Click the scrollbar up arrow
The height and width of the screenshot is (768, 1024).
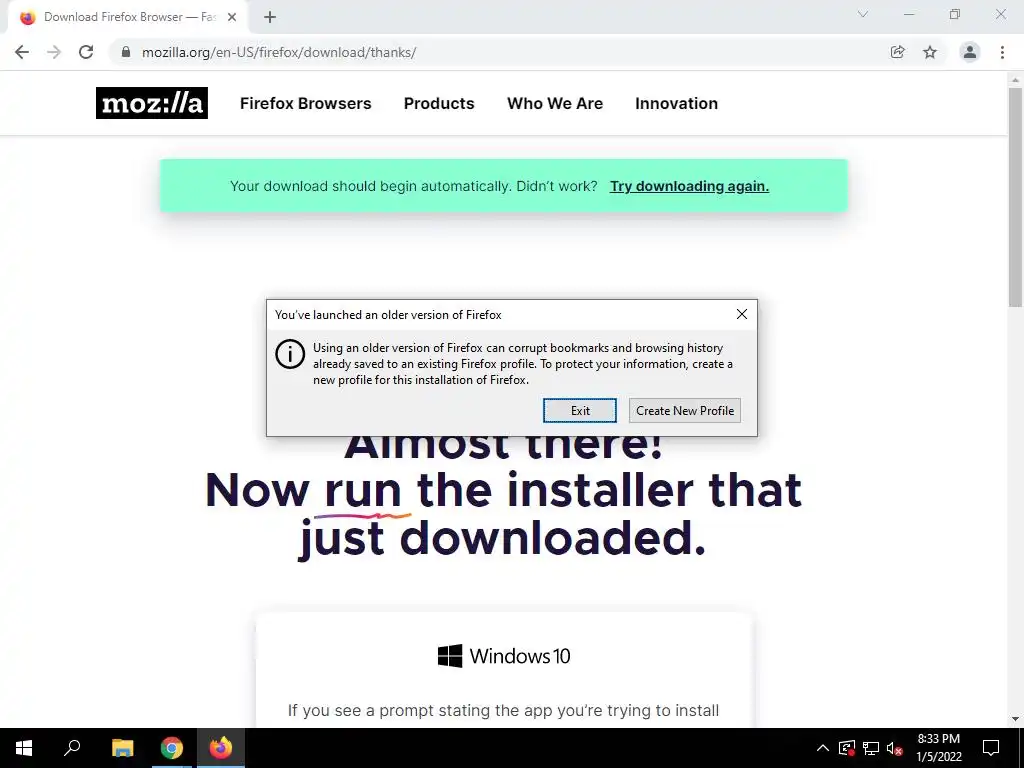[x=1015, y=80]
